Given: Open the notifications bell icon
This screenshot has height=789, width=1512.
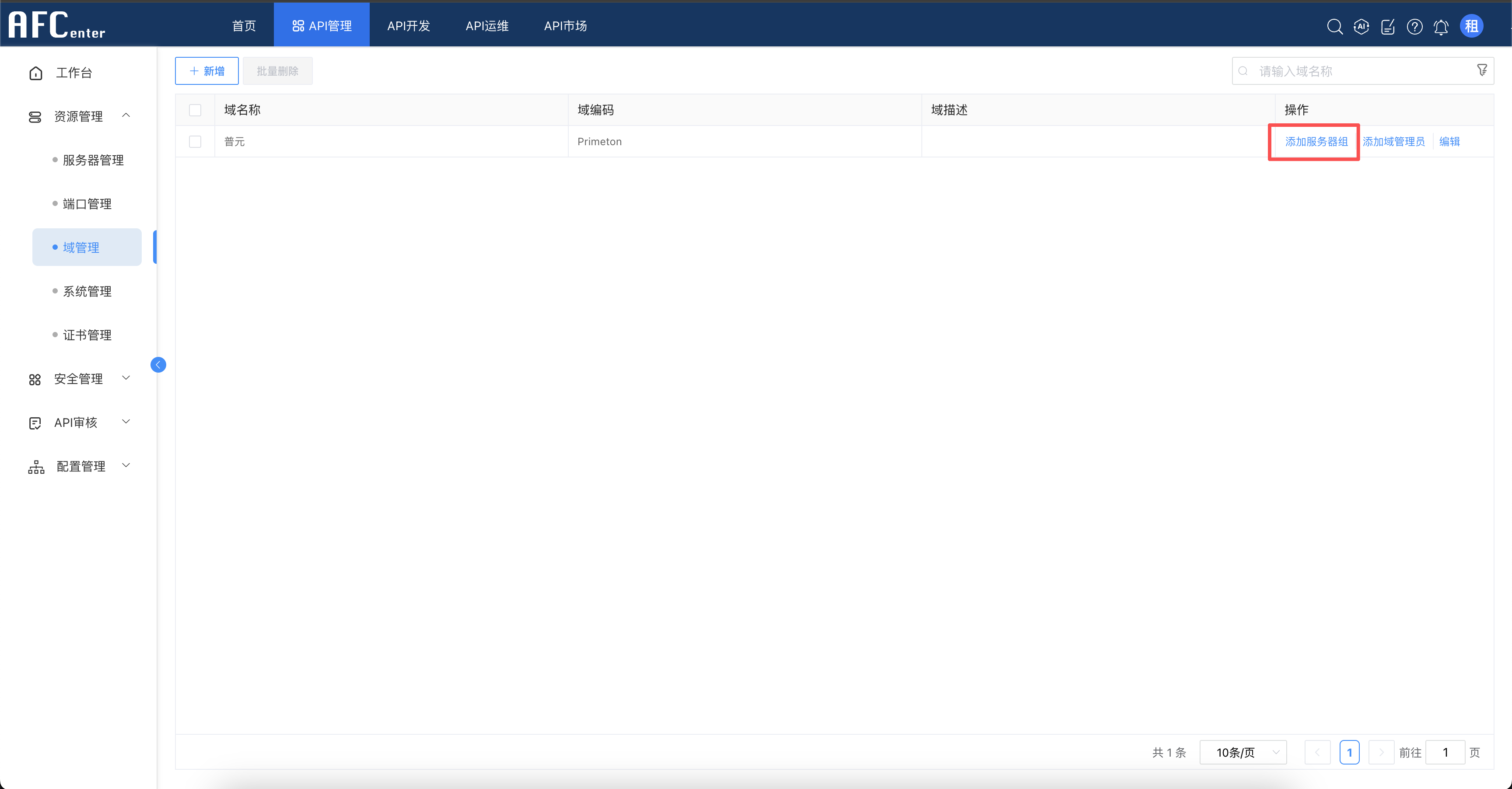Looking at the screenshot, I should click(x=1441, y=27).
